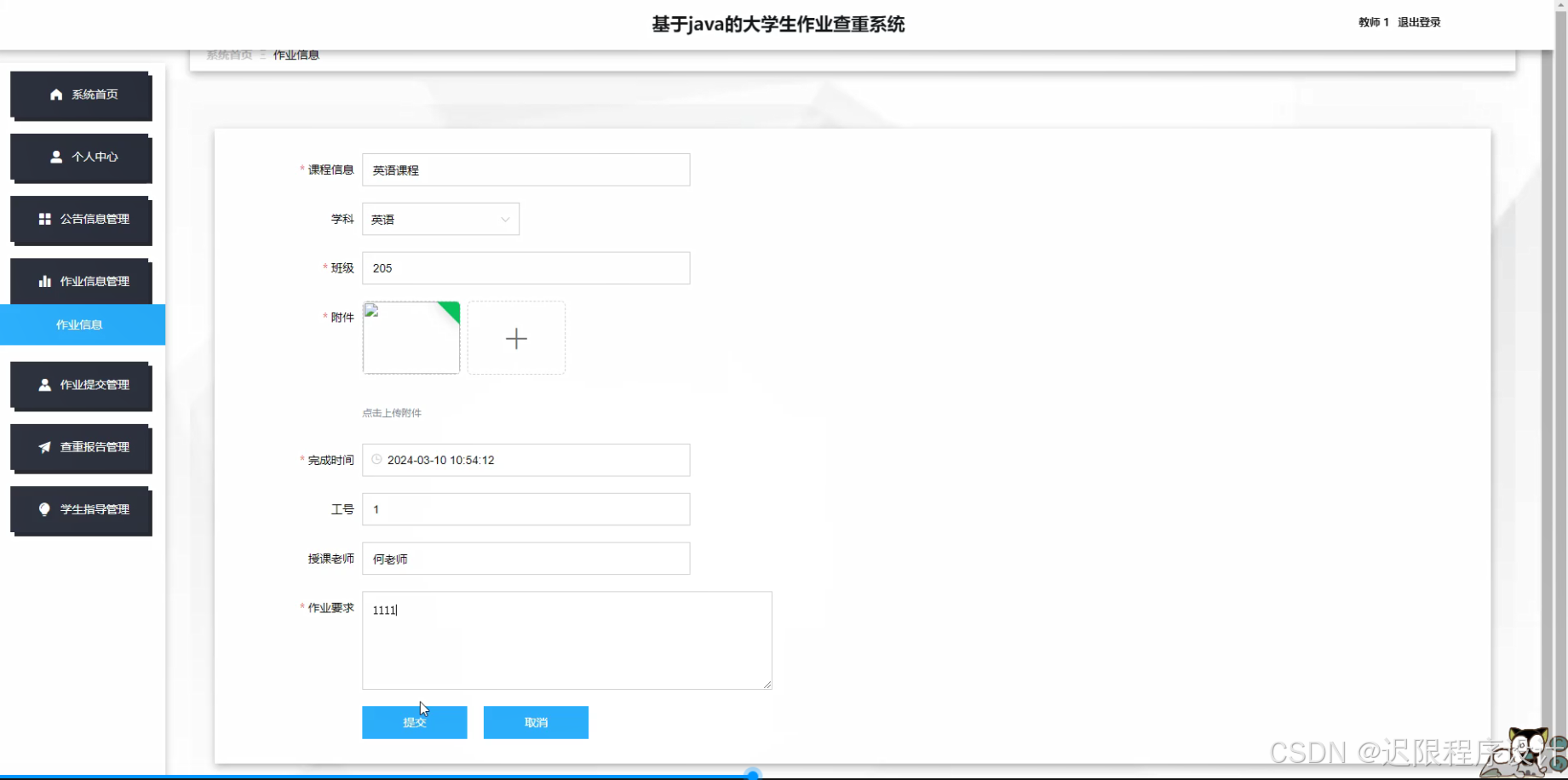Viewport: 1568px width, 780px height.
Task: Click 退出登录 to log out
Action: point(1419,23)
